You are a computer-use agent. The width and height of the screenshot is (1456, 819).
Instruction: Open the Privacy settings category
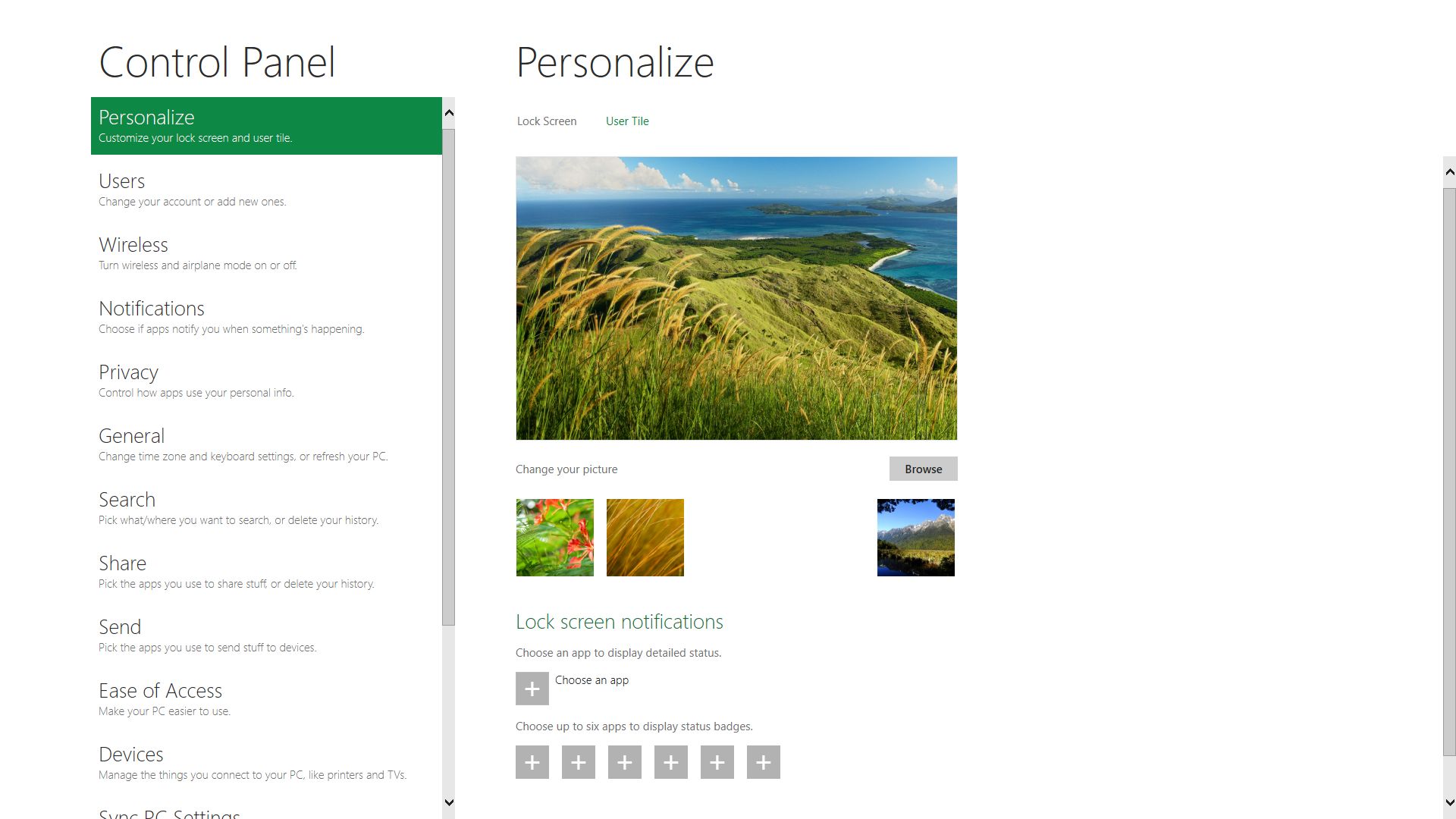(x=266, y=381)
